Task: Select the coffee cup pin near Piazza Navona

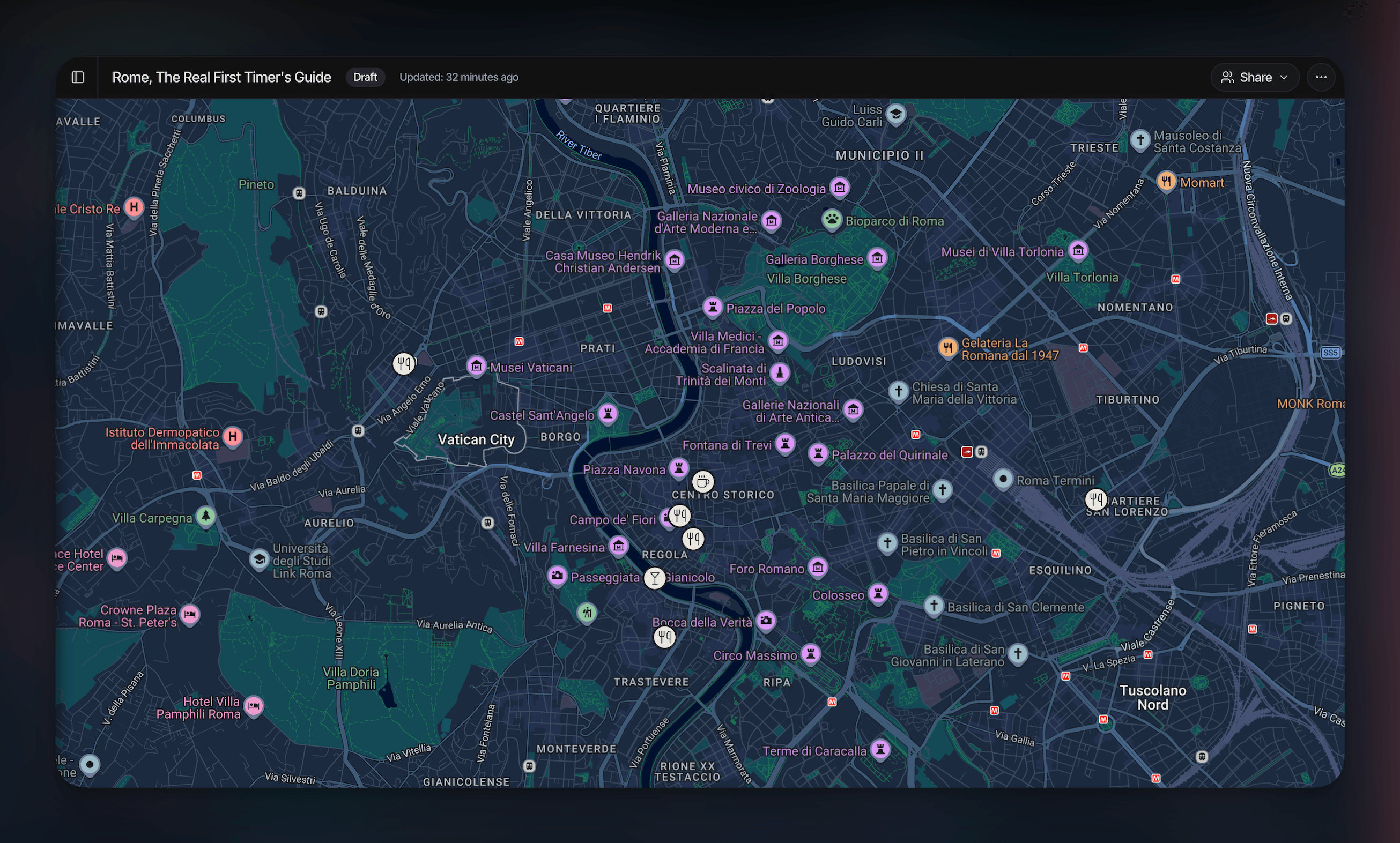Action: click(x=703, y=482)
